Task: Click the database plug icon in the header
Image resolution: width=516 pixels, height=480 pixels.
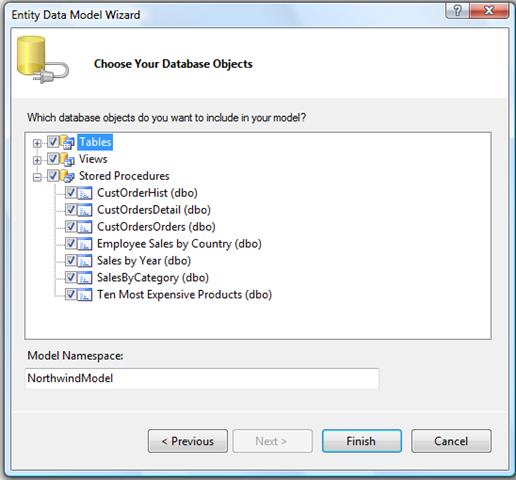Action: tap(43, 60)
